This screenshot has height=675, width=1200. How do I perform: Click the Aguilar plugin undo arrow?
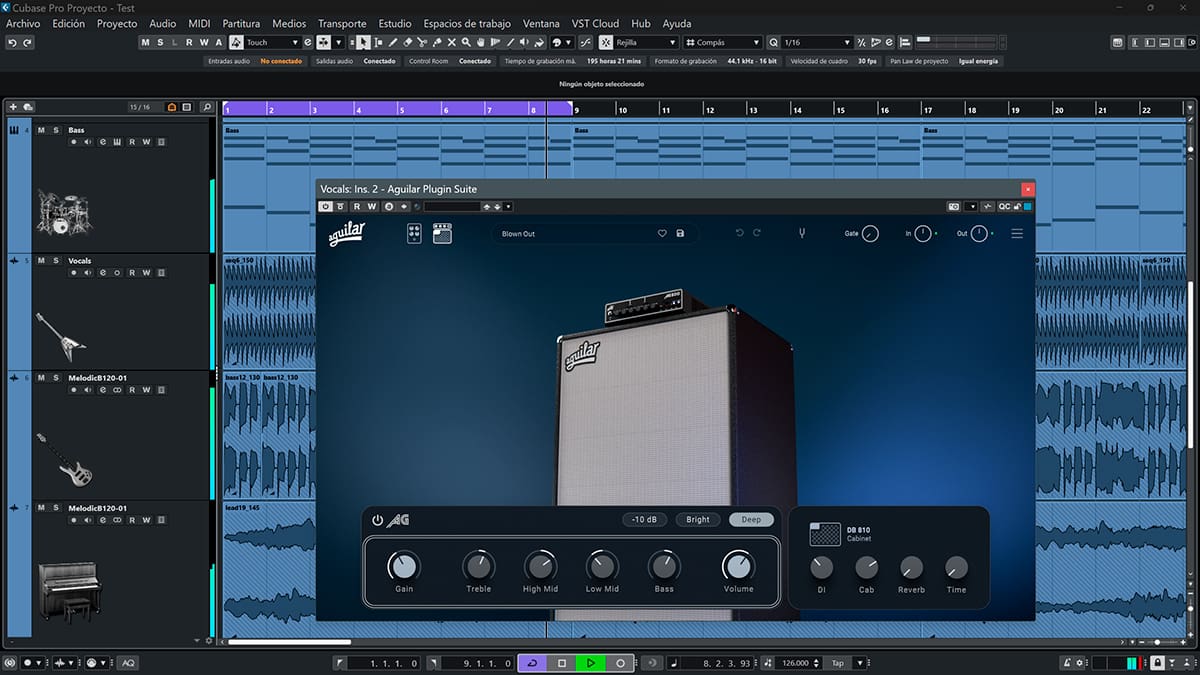click(x=740, y=233)
